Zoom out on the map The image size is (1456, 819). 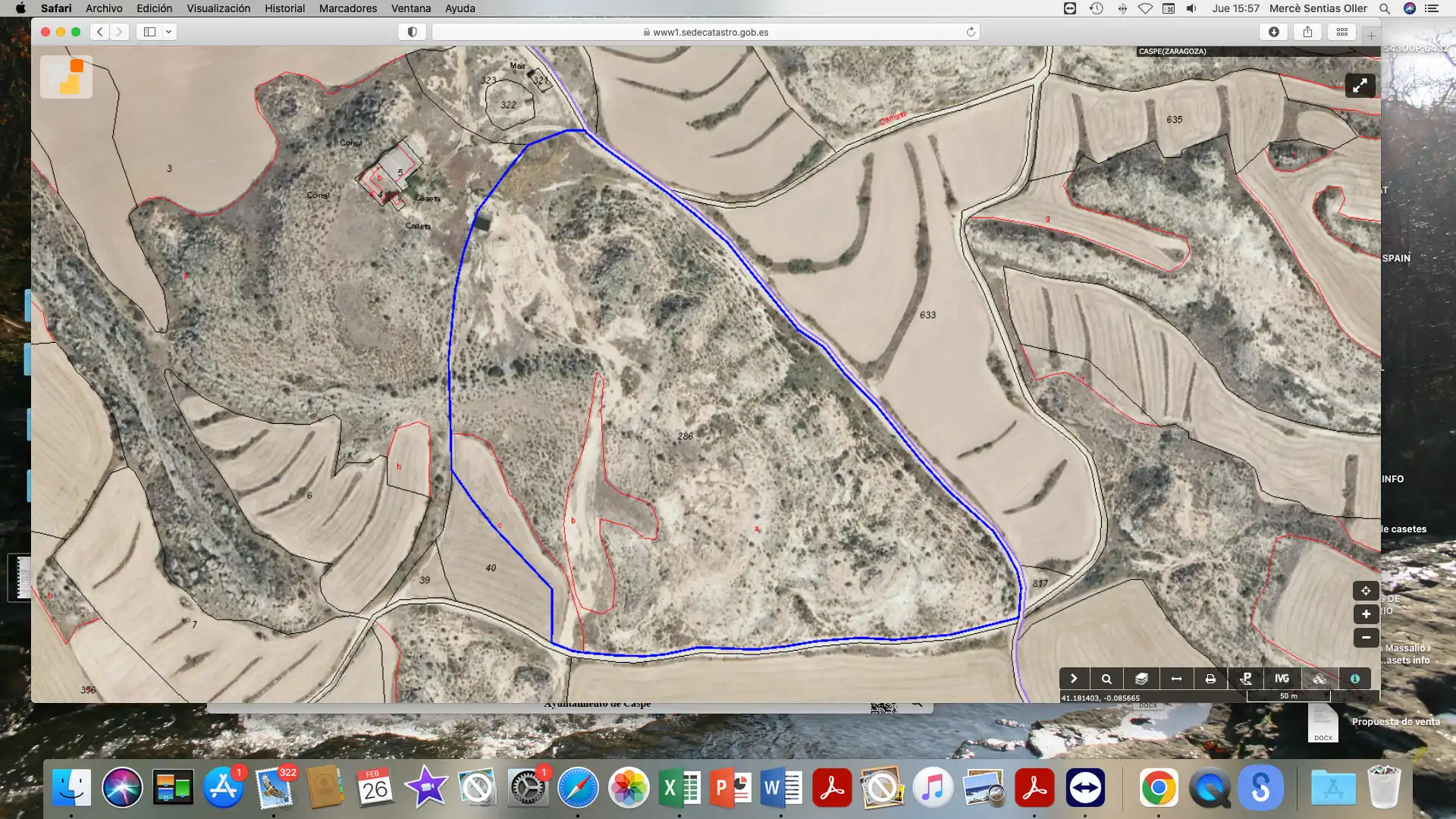(x=1366, y=638)
